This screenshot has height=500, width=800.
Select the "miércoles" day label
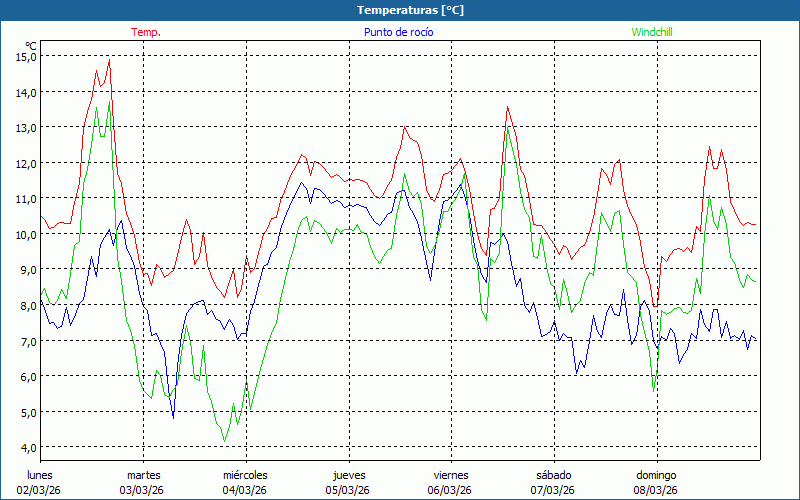[245, 475]
